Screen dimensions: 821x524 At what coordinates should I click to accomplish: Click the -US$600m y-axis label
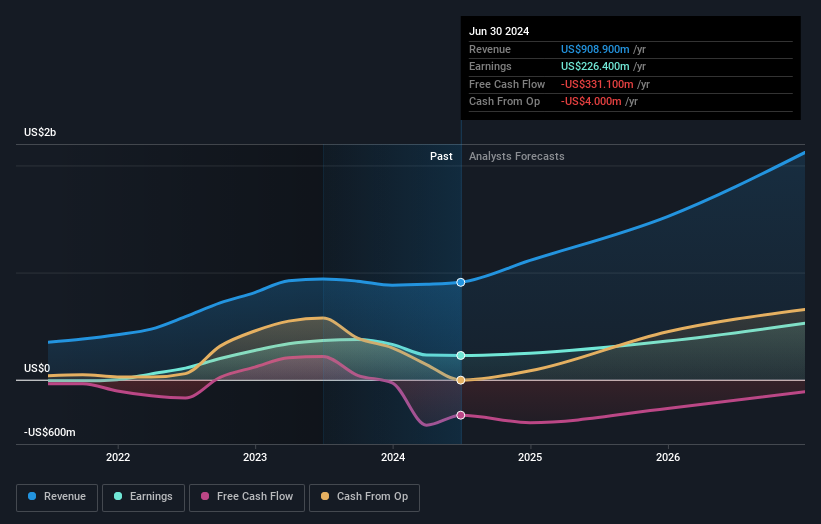tap(49, 432)
